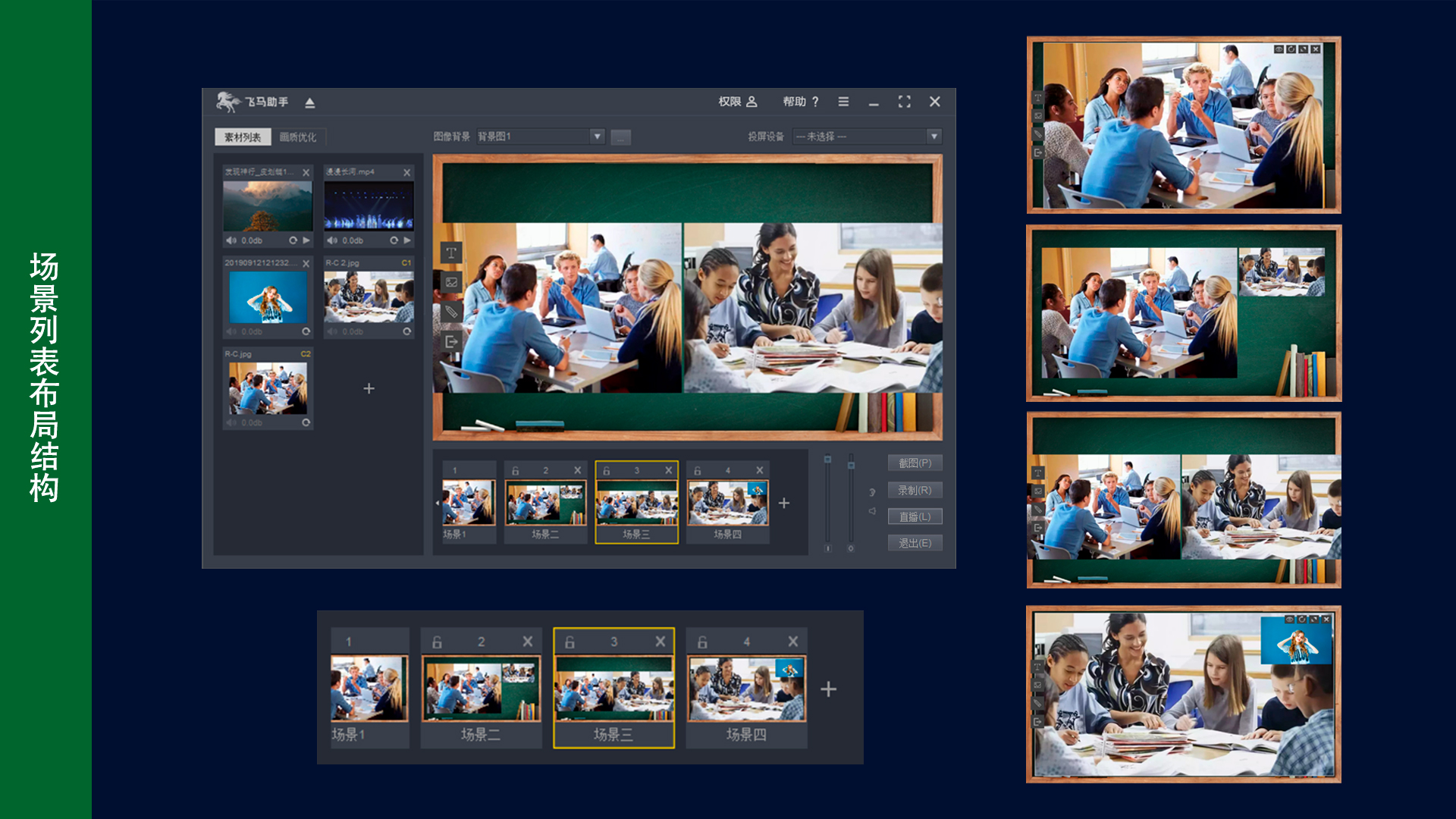Viewport: 1456px width, 819px height.
Task: Mute the mountain video's speaker icon
Action: (231, 240)
